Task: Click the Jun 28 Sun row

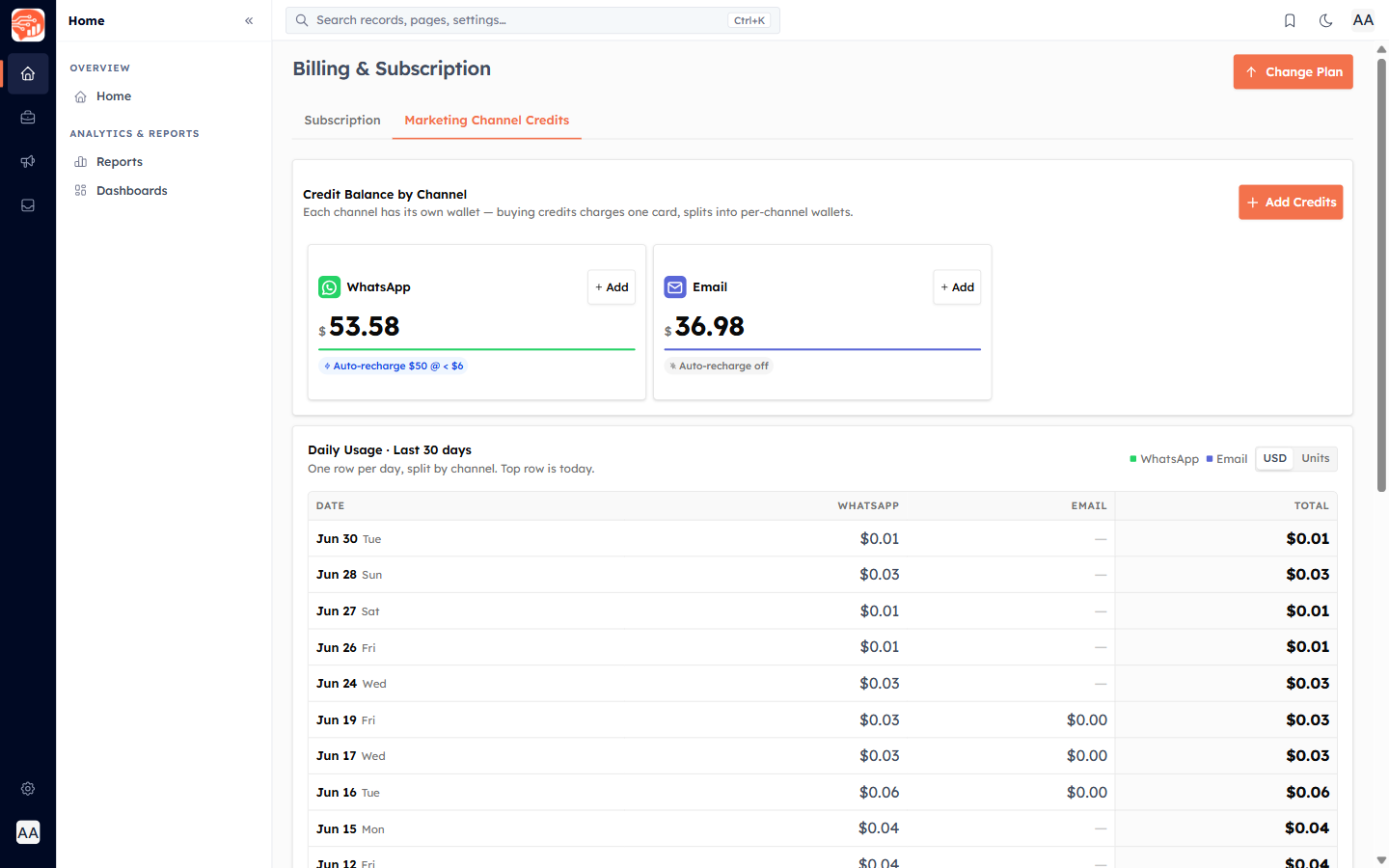Action: (823, 575)
